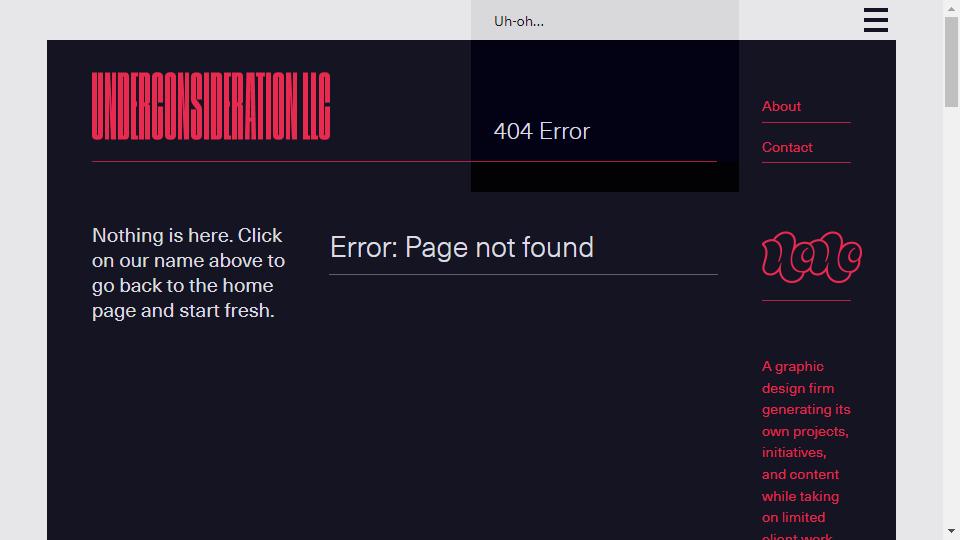Click the graphic design firm description text
Viewport: 960px width, 540px height.
tap(806, 452)
